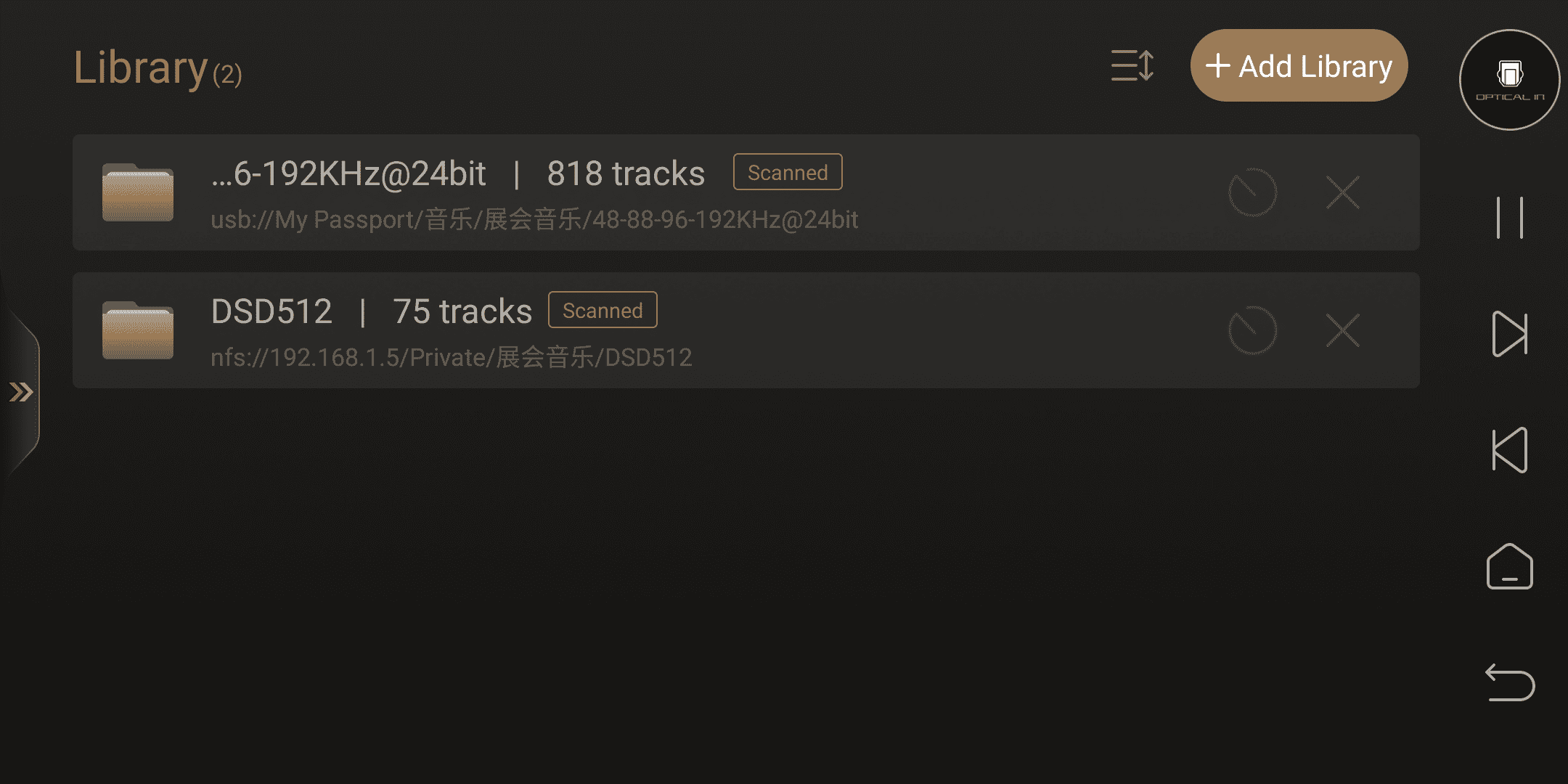Click the folder icon of 192KHz@24bit library
The image size is (1568, 784).
coord(138,192)
